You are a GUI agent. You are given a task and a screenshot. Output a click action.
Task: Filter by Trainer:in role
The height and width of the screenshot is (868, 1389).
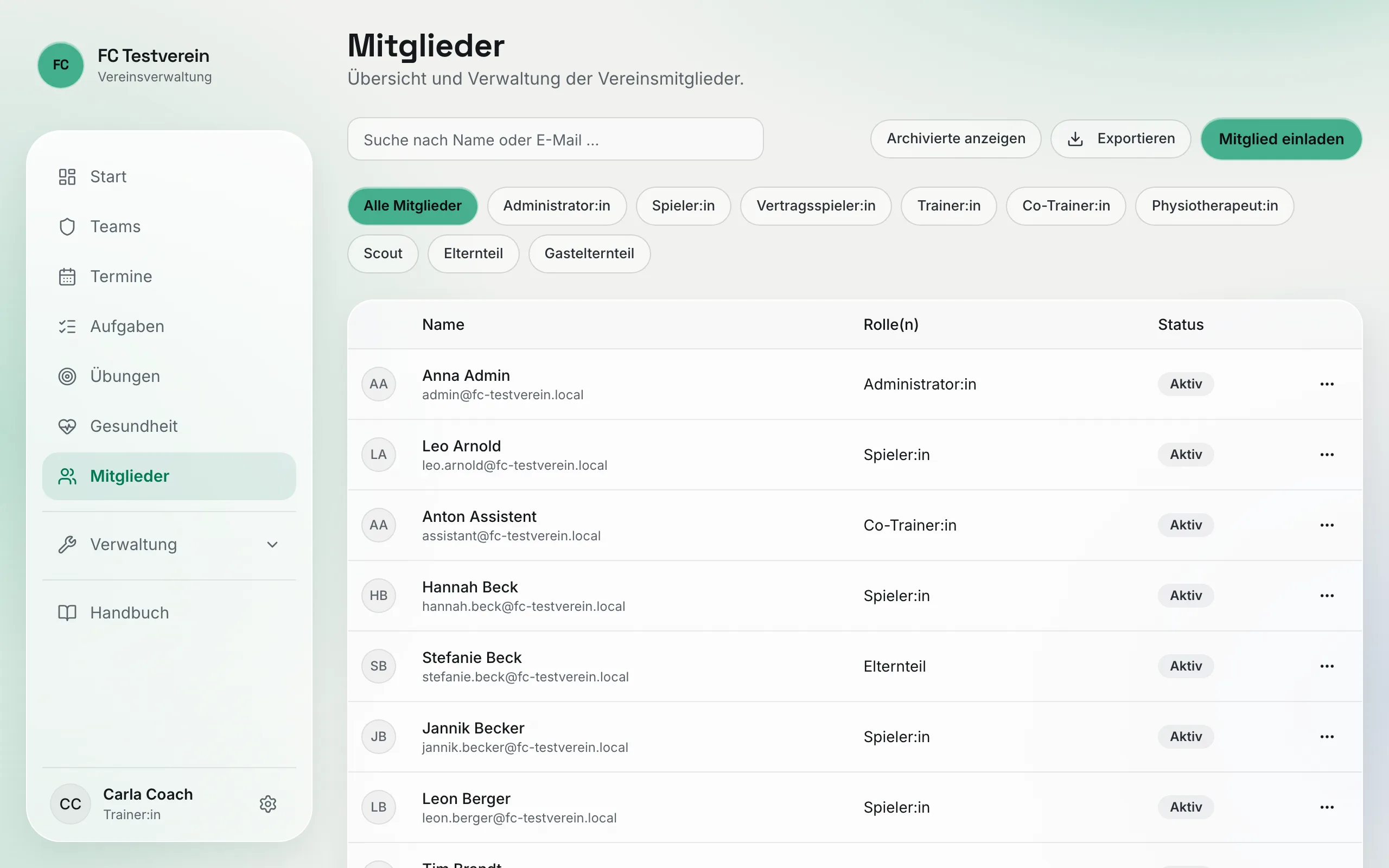(949, 206)
